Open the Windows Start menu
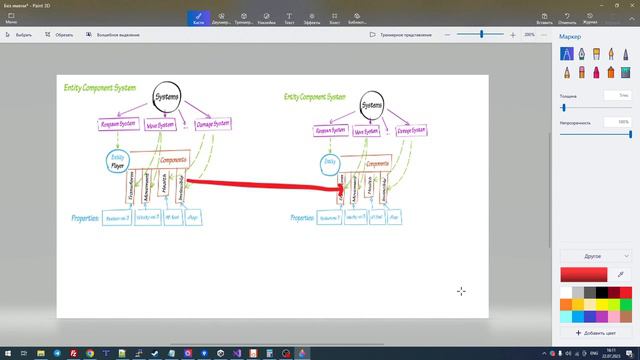 coord(8,353)
